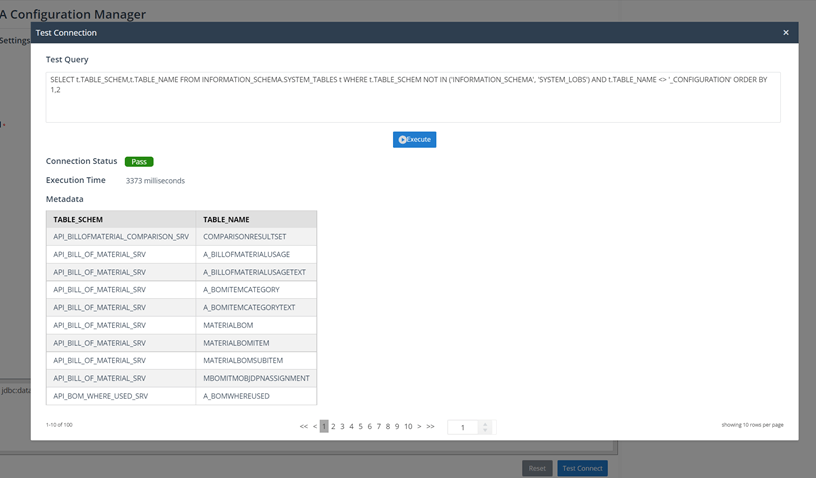Select the API_BOM_WHERE_USED_SRV cell
This screenshot has width=816, height=478.
(121, 396)
